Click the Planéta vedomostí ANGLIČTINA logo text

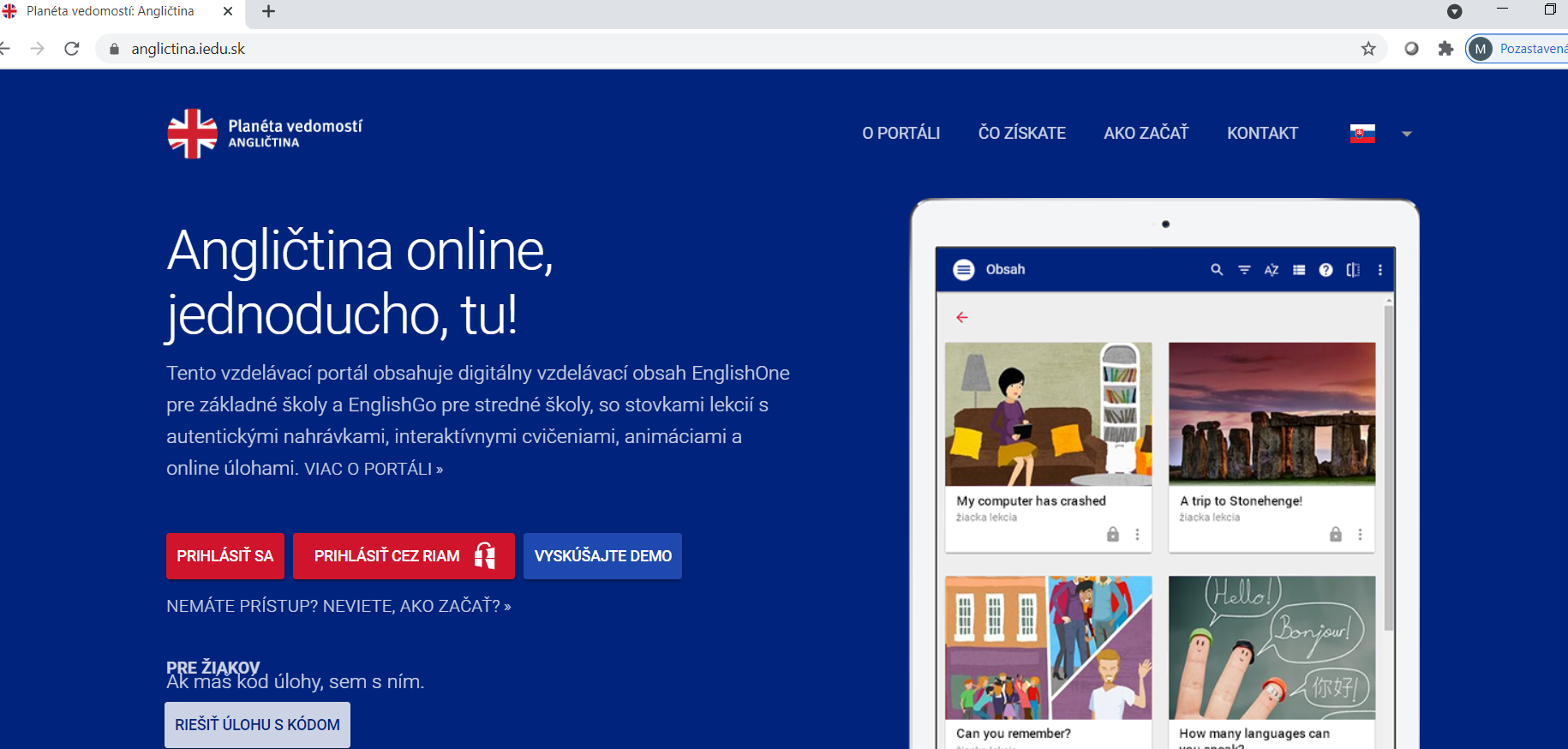tap(295, 133)
